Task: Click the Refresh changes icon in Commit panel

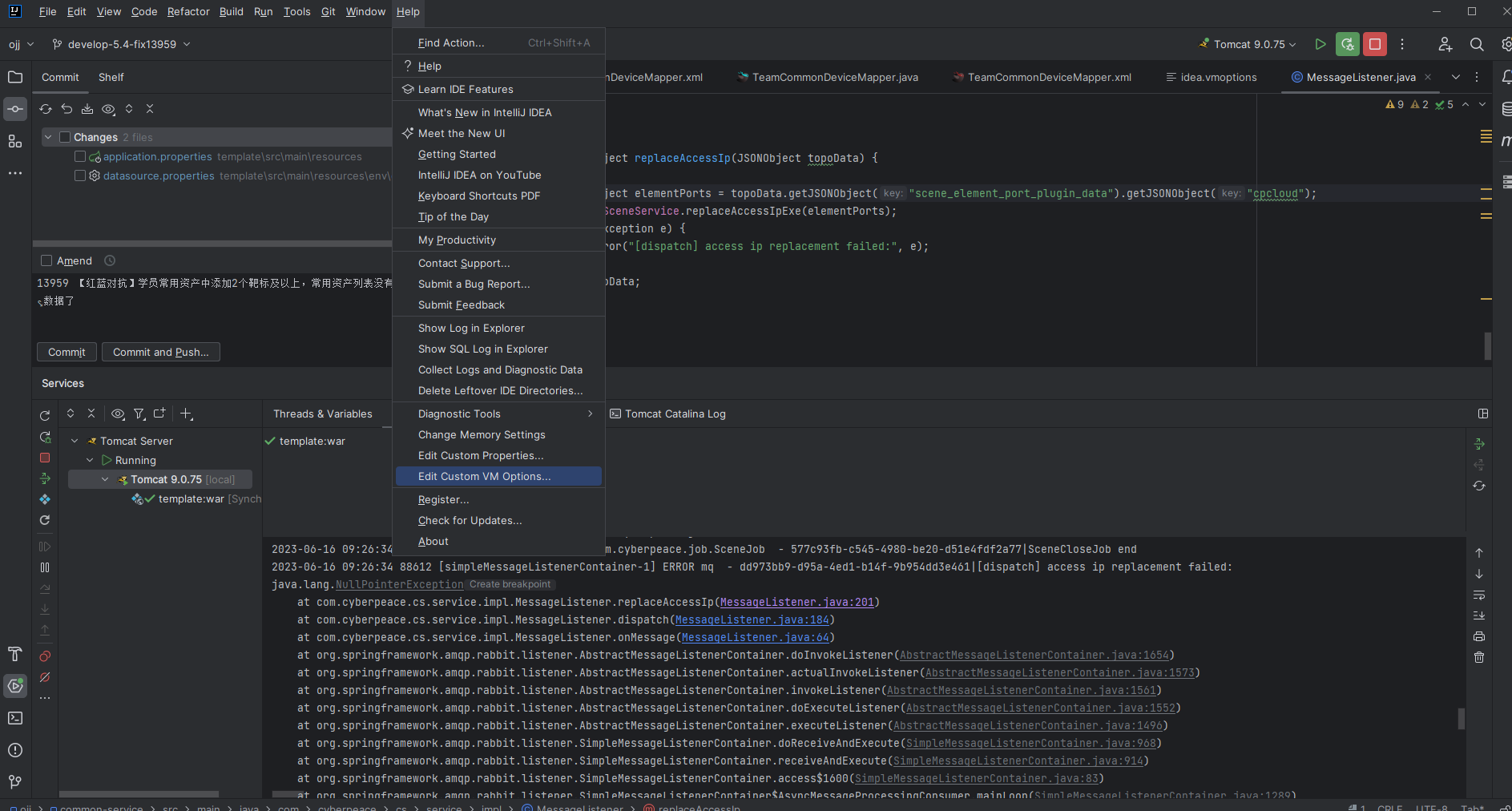Action: 46,109
